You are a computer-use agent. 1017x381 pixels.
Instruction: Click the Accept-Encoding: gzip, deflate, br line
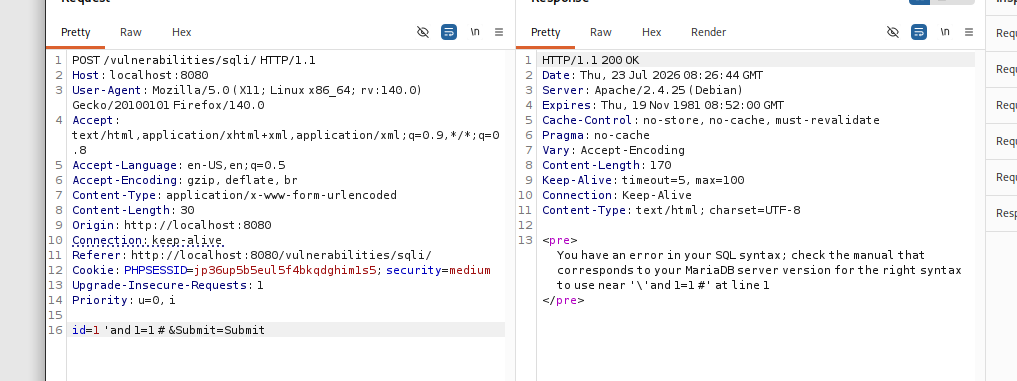click(185, 180)
